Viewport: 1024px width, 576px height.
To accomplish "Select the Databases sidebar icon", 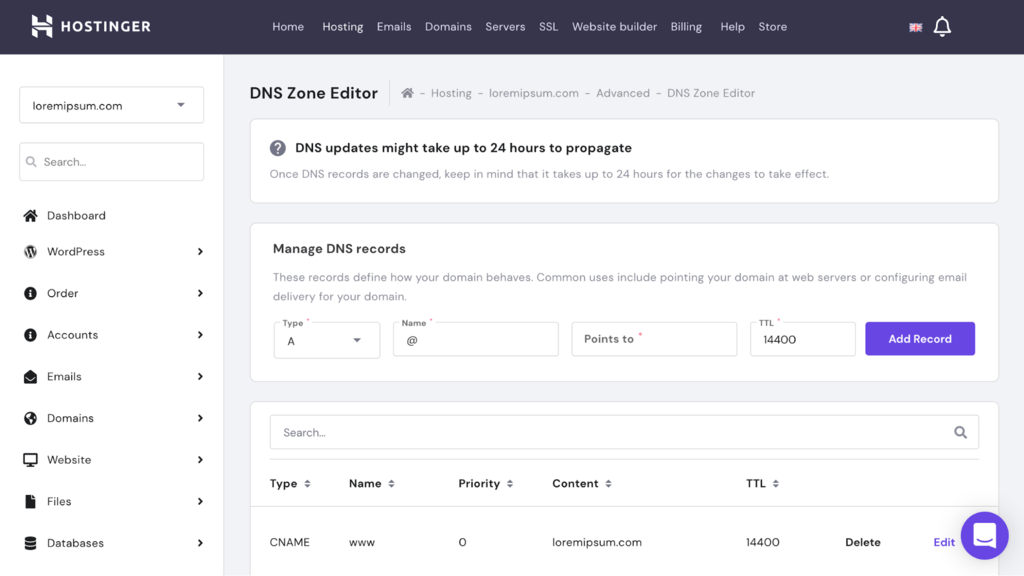I will 31,543.
